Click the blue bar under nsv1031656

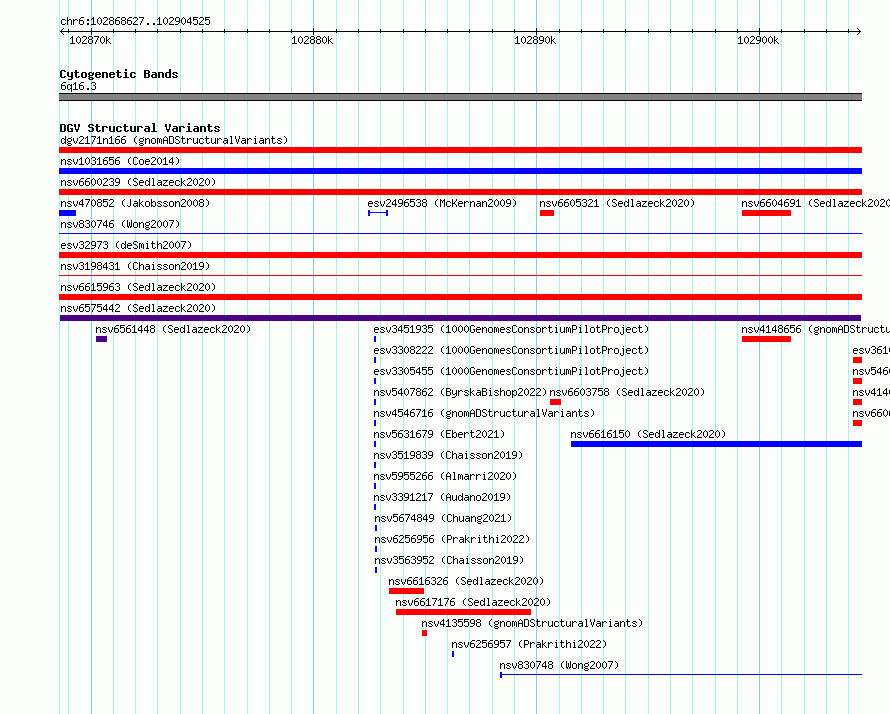(460, 171)
